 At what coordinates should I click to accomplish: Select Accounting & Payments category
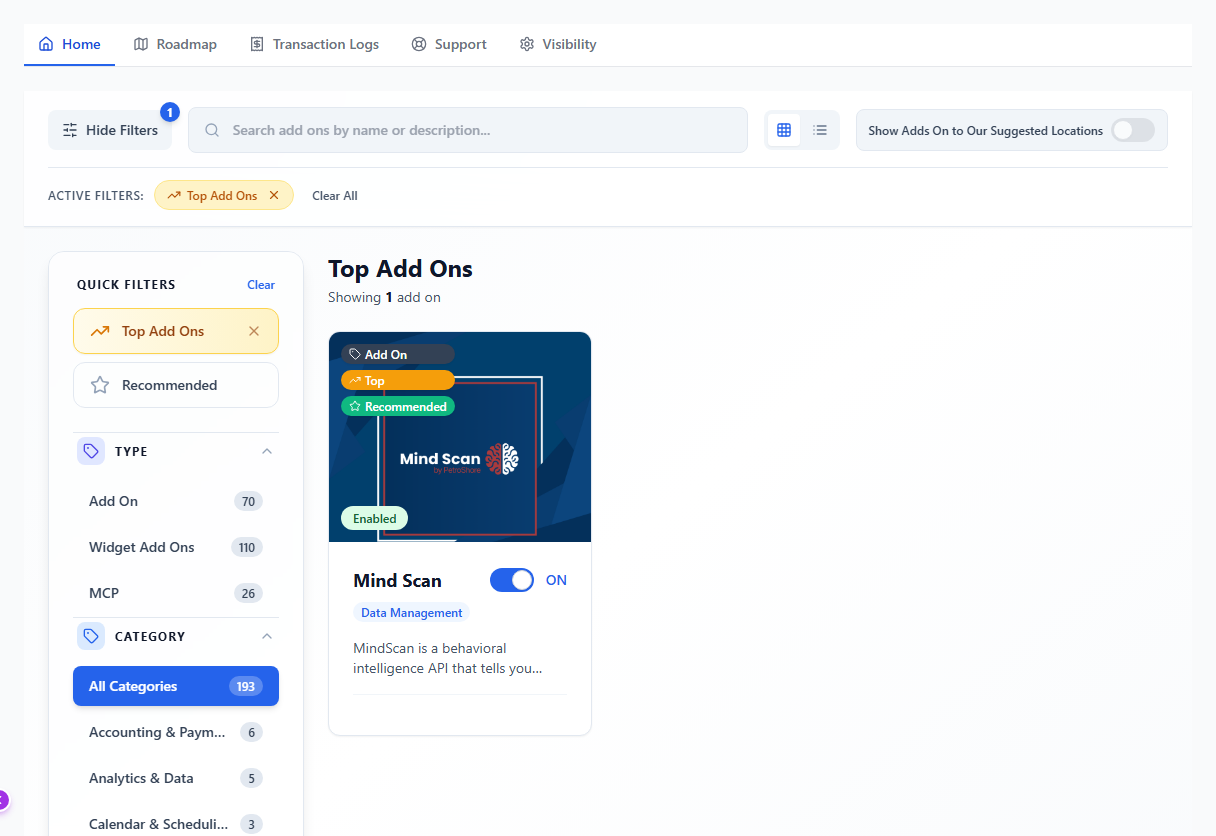tap(176, 732)
